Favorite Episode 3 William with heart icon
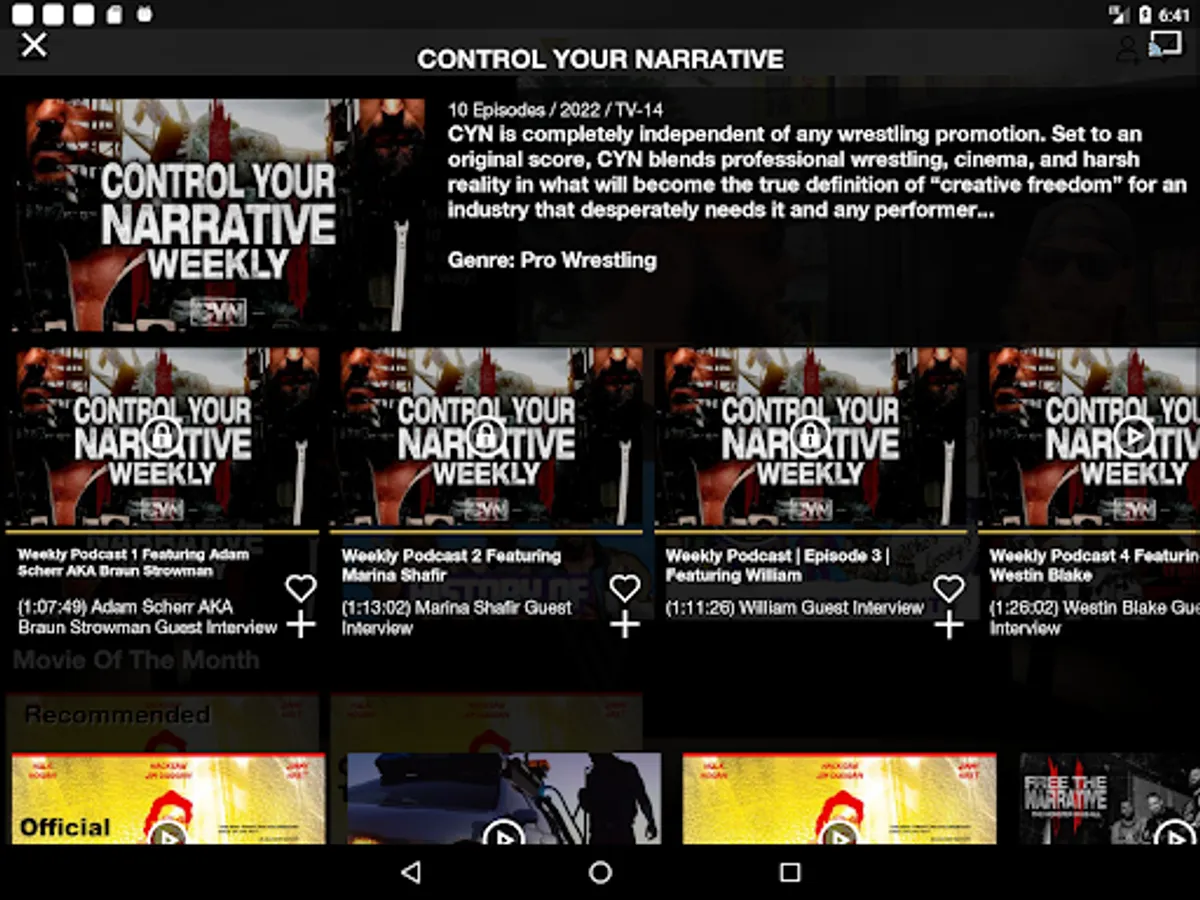This screenshot has height=900, width=1200. point(949,588)
